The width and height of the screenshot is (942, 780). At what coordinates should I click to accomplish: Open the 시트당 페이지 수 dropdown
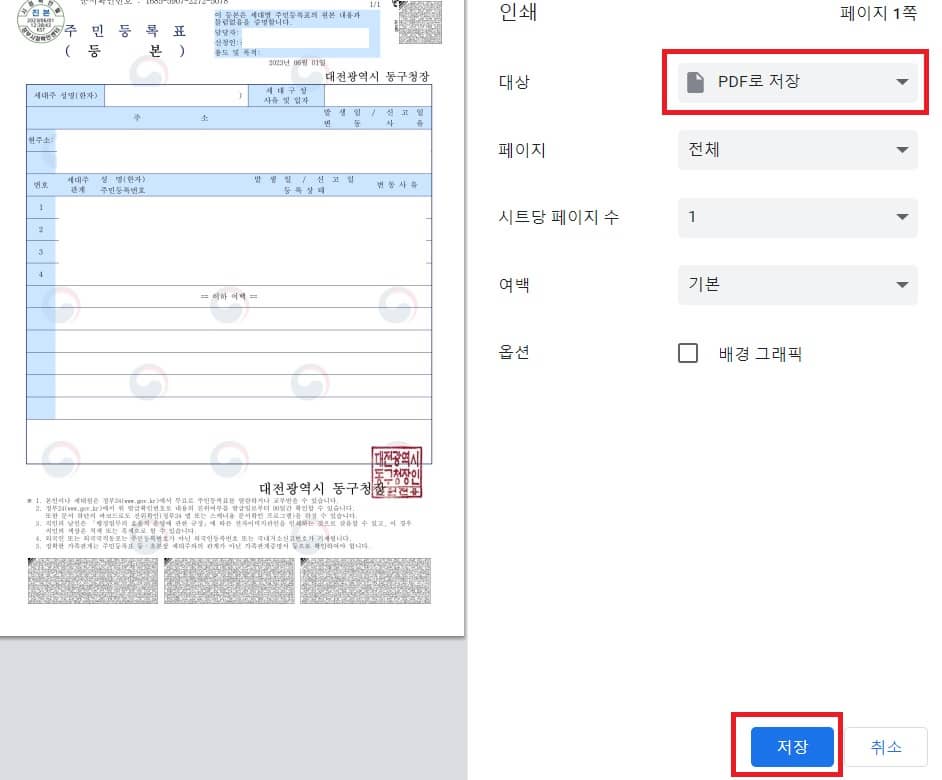(797, 217)
